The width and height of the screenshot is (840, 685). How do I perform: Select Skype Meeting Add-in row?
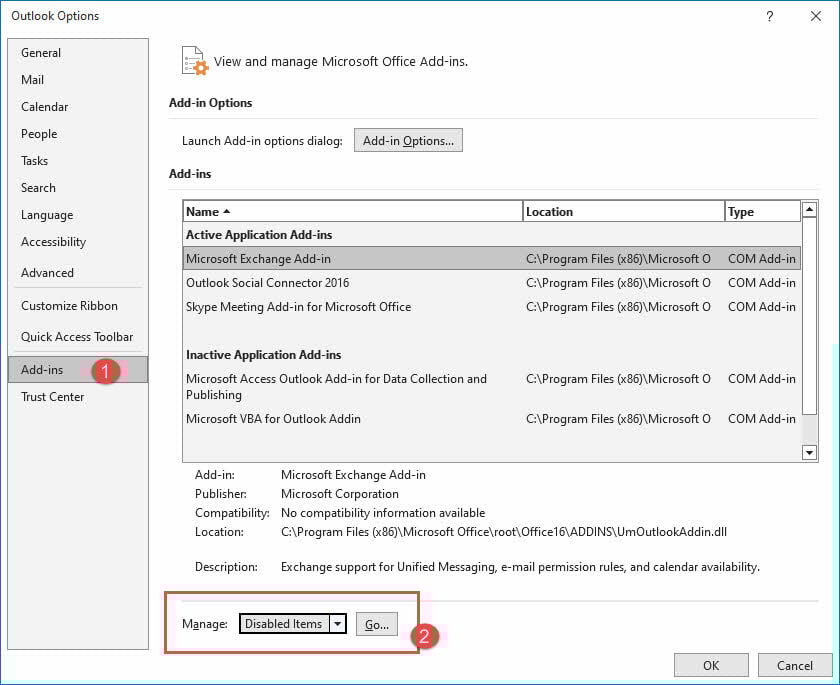(x=298, y=307)
